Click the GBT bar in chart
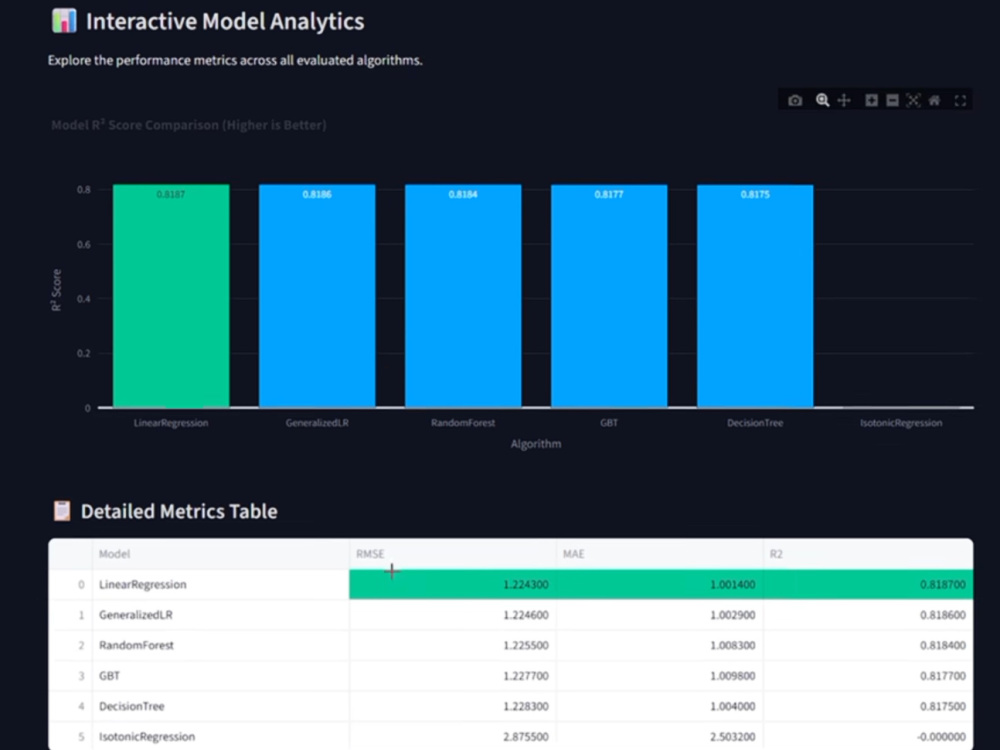This screenshot has width=1000, height=750. coord(609,296)
